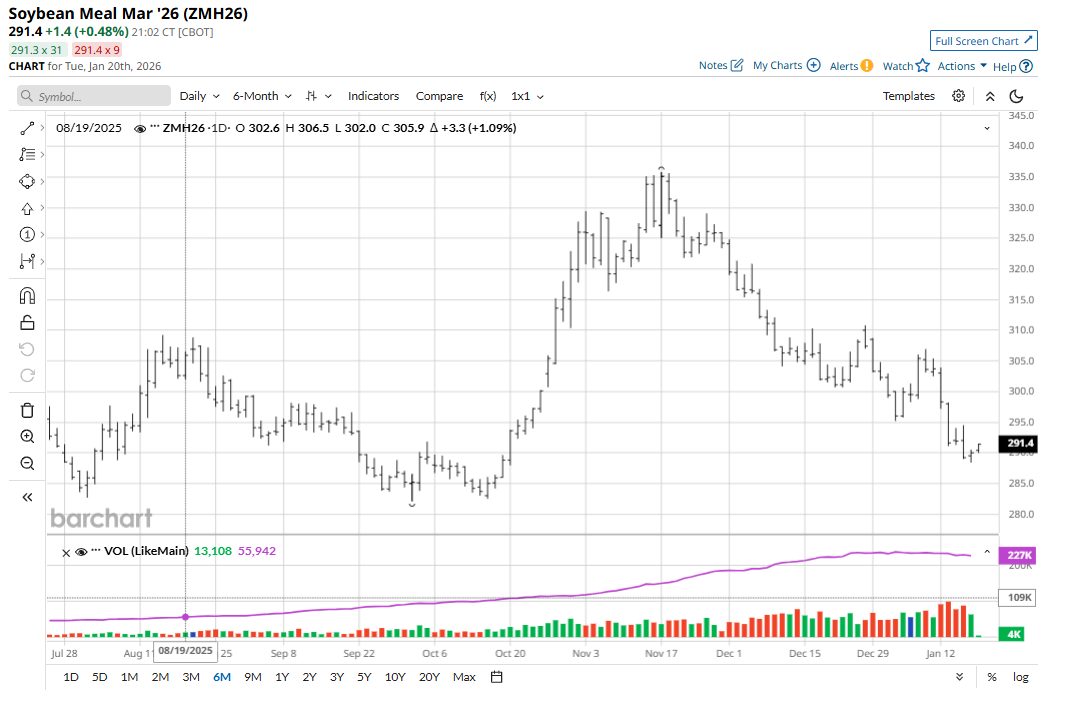Viewport: 1075px width, 716px height.
Task: Open ZMH26 plot options ellipsis
Action: [x=154, y=127]
